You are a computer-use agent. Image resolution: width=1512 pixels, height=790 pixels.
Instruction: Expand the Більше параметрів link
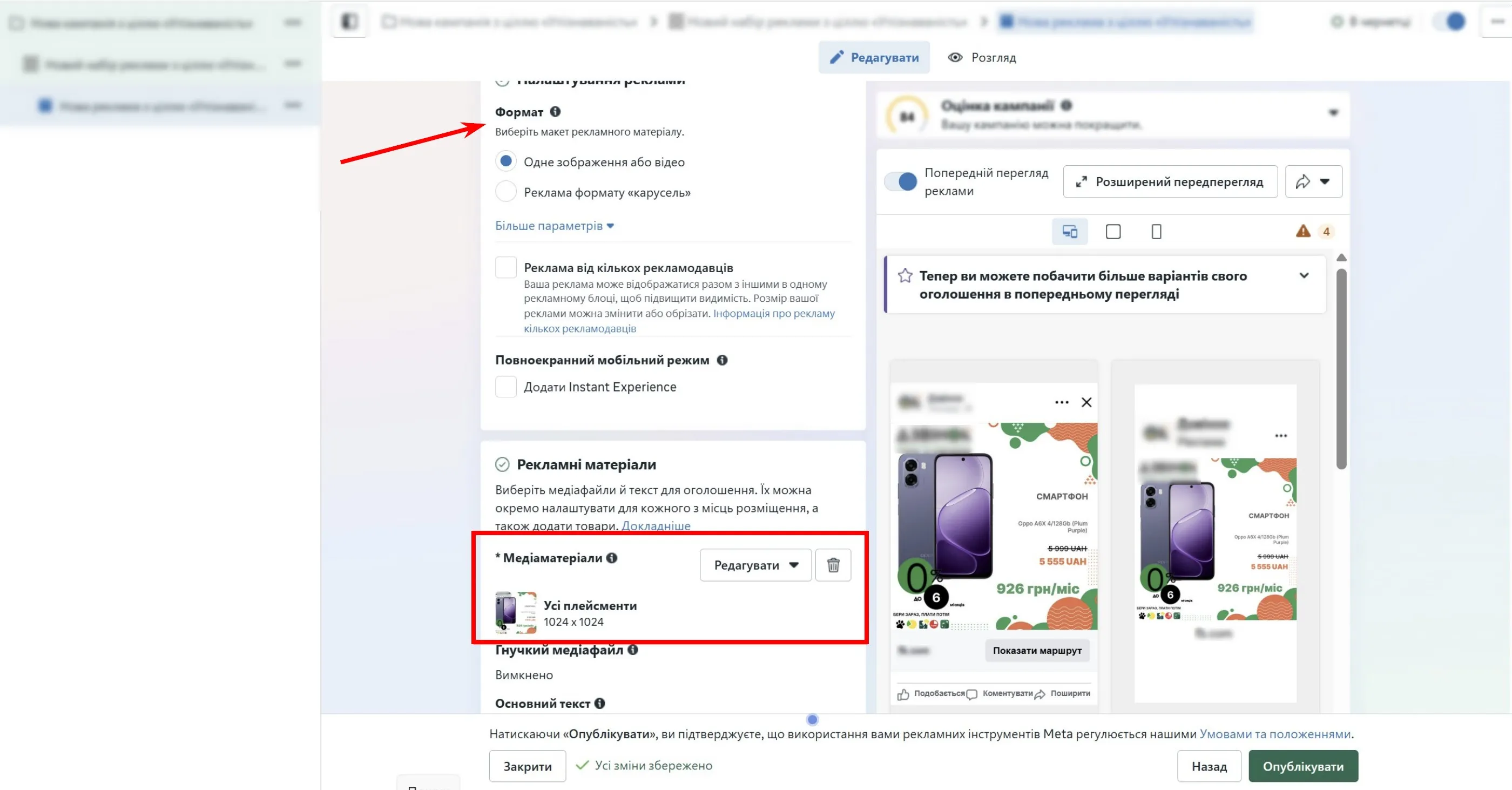pyautogui.click(x=554, y=226)
